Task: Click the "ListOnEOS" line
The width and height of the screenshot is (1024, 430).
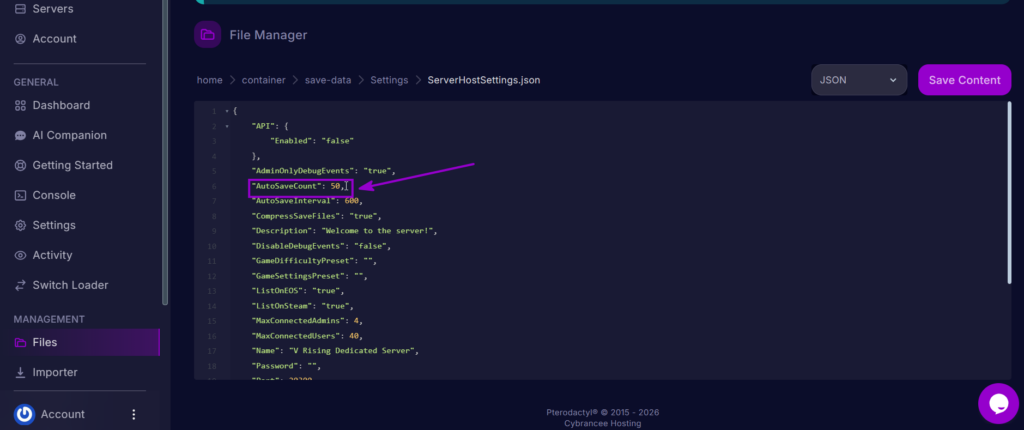Action: click(297, 291)
